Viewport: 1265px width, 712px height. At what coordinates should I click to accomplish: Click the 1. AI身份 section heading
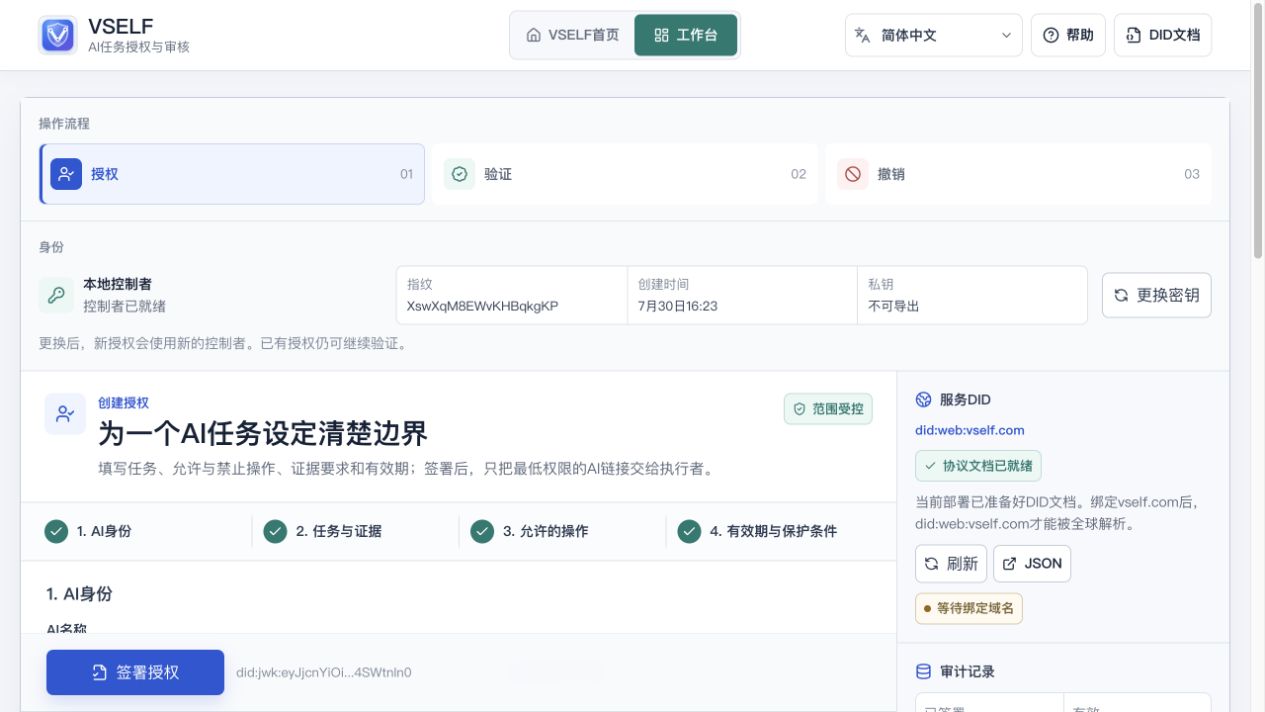click(79, 594)
